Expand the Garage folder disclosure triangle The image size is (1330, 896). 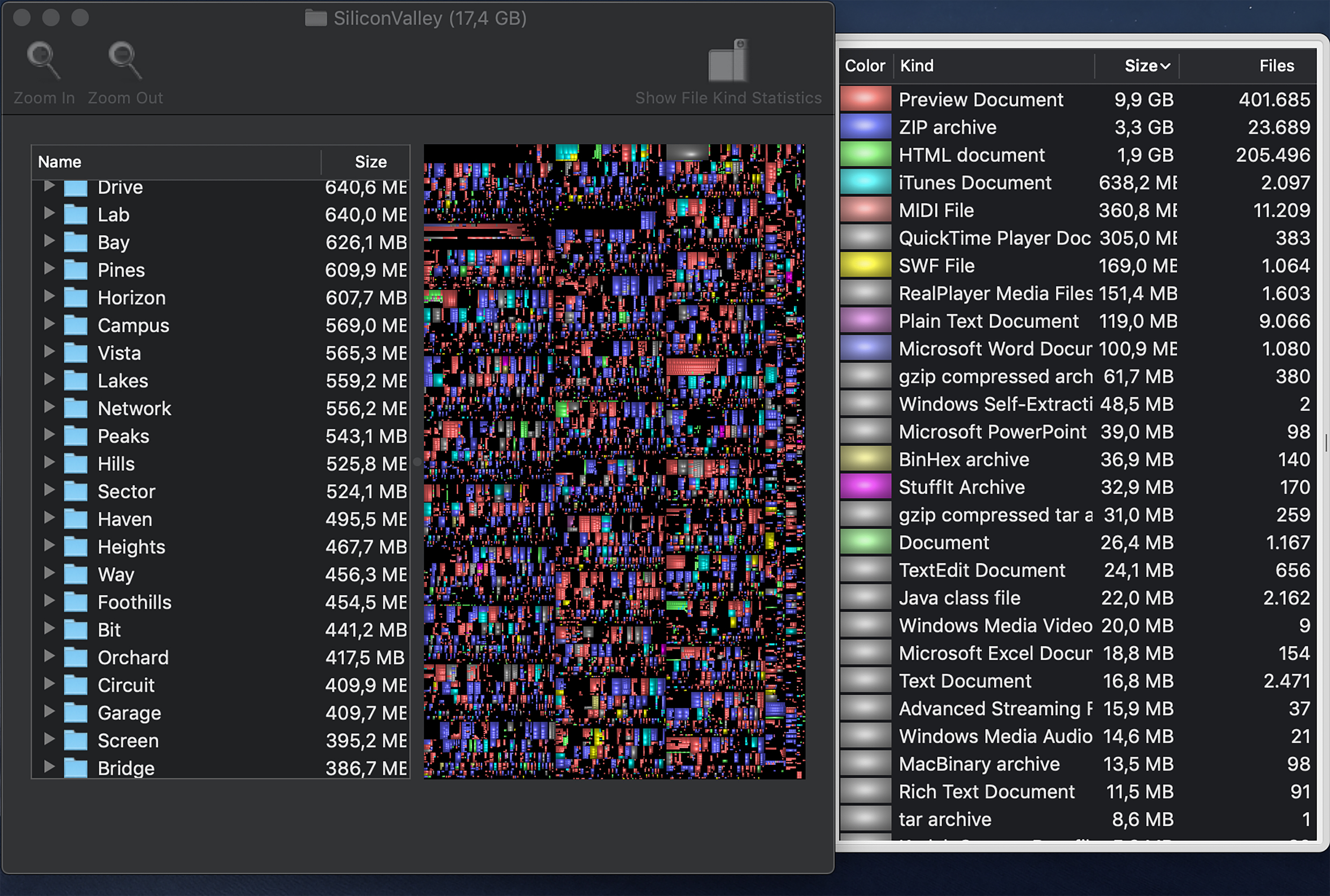(49, 711)
